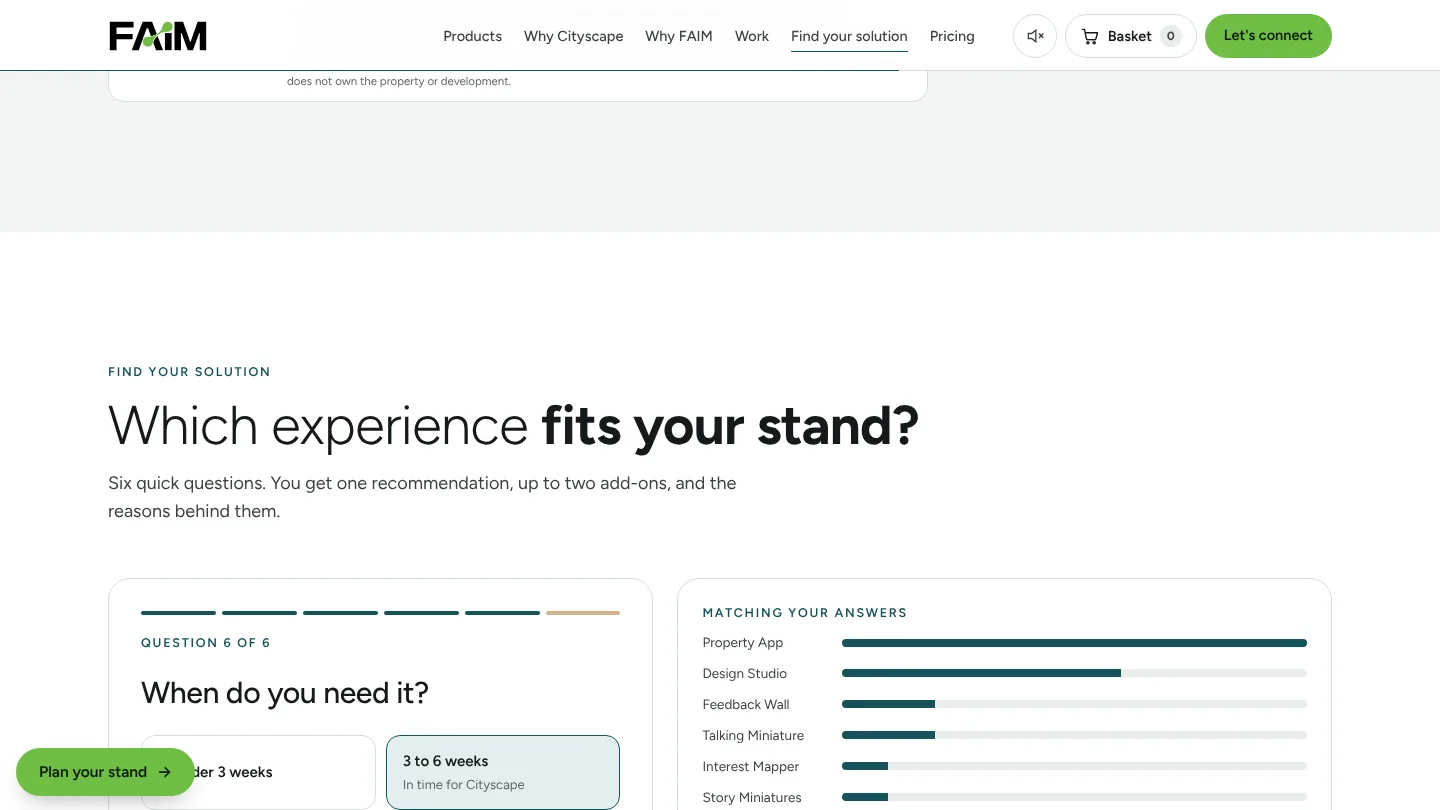Click the Question 6 of 6 label
The width and height of the screenshot is (1440, 810).
pyautogui.click(x=206, y=643)
